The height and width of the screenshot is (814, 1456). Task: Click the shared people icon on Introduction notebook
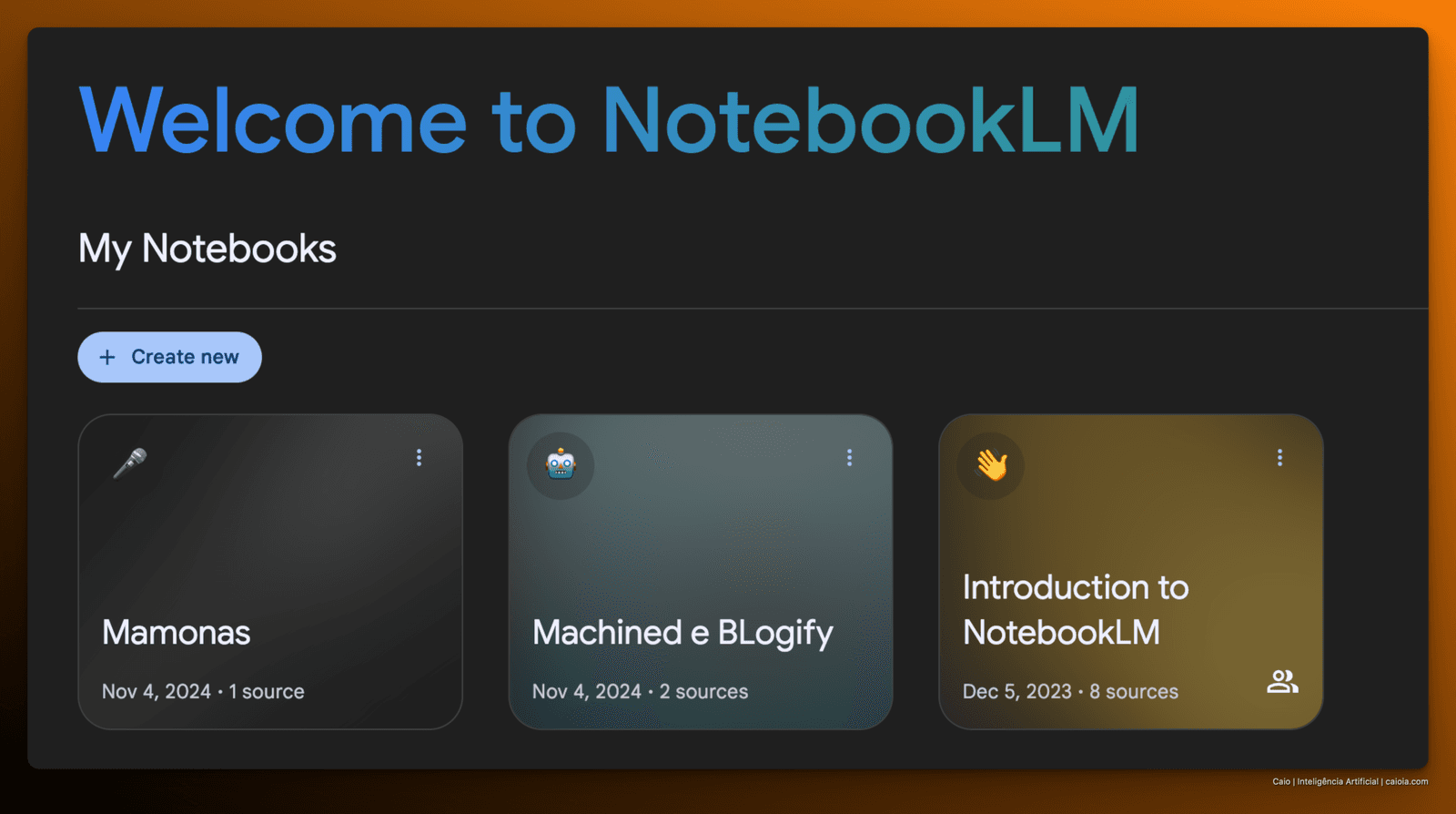(x=1282, y=681)
